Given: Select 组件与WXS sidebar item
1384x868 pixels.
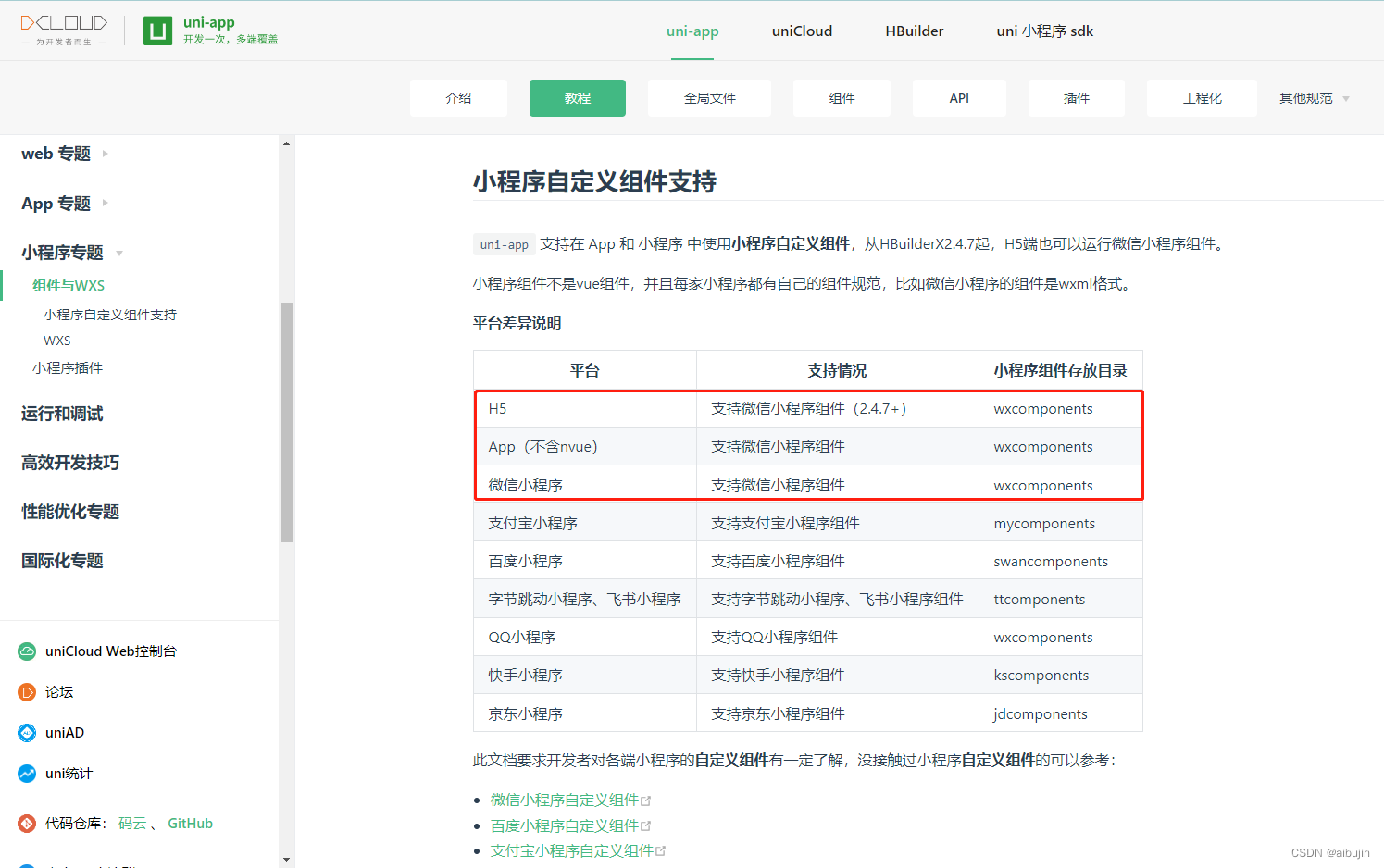Looking at the screenshot, I should 69,285.
